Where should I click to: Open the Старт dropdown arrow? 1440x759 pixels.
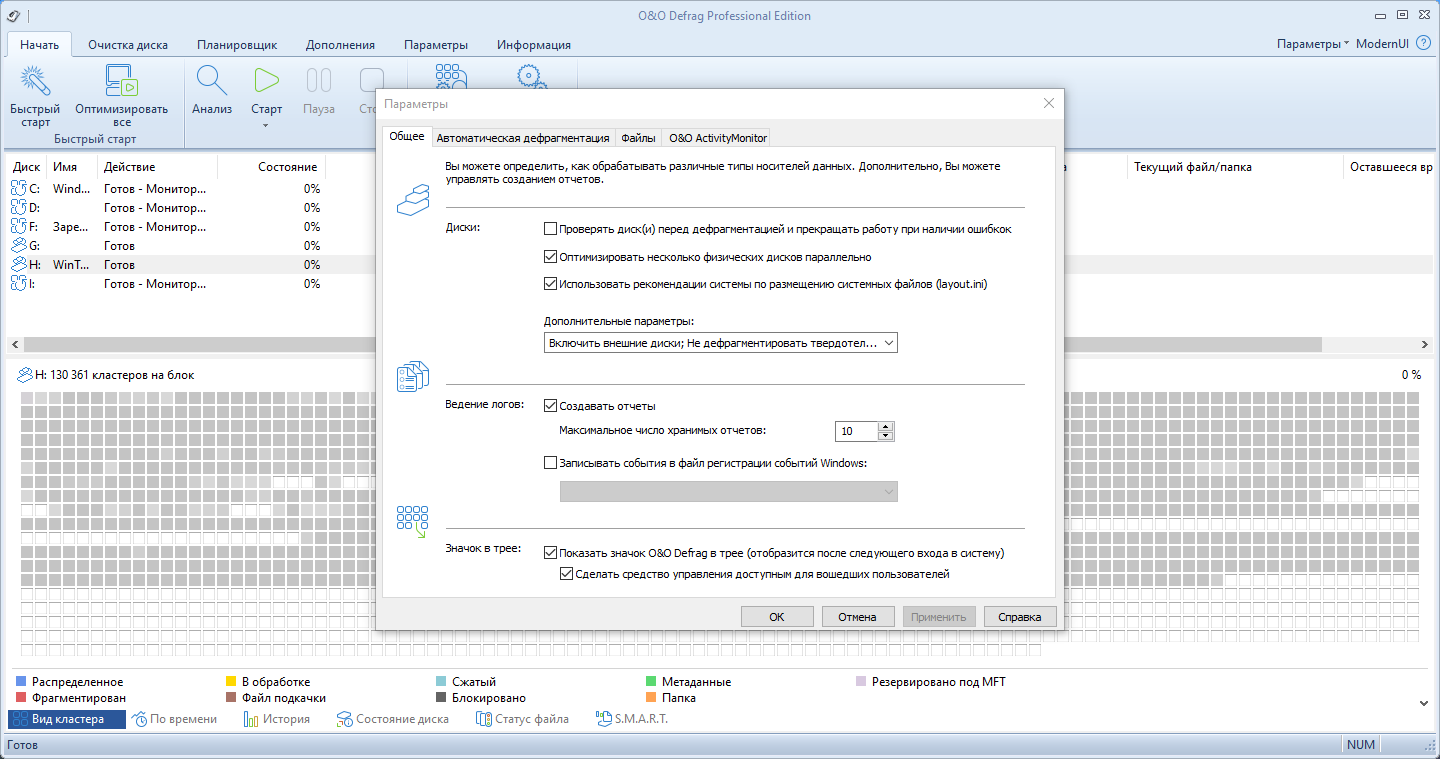pos(266,126)
